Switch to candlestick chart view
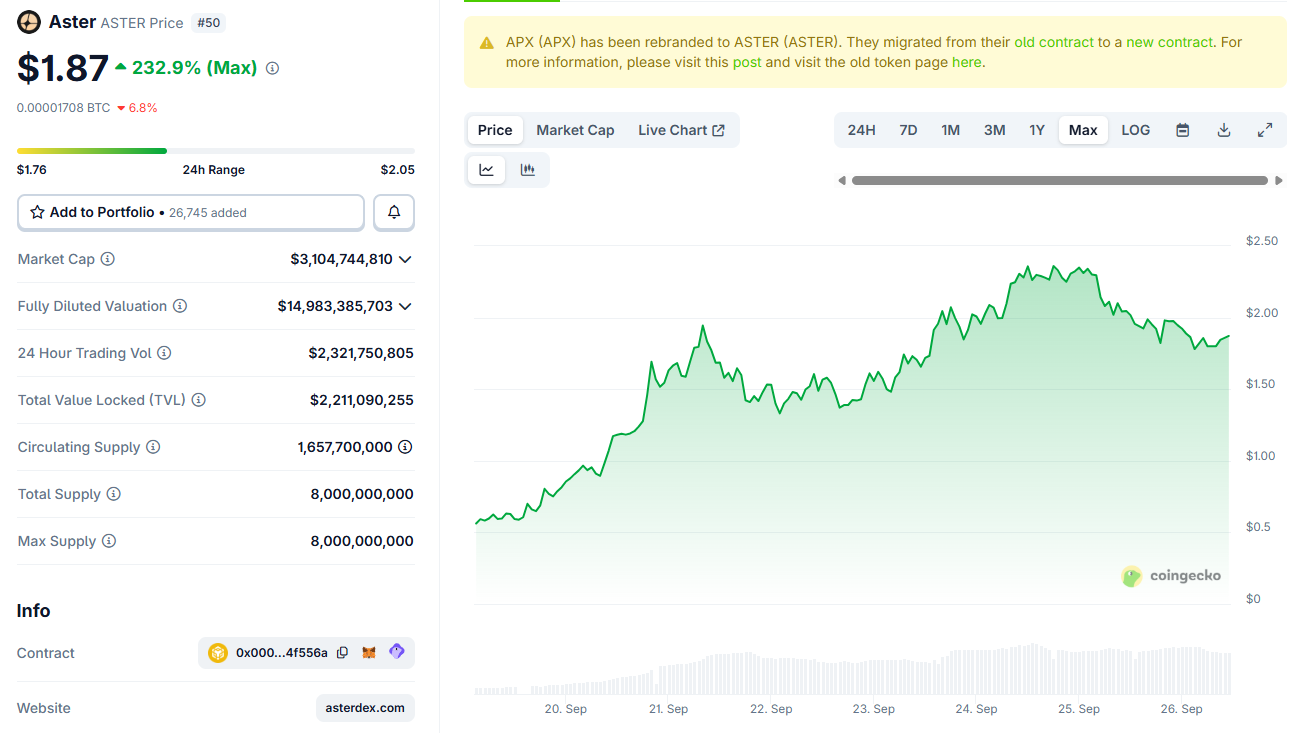The height and width of the screenshot is (733, 1309). click(528, 170)
